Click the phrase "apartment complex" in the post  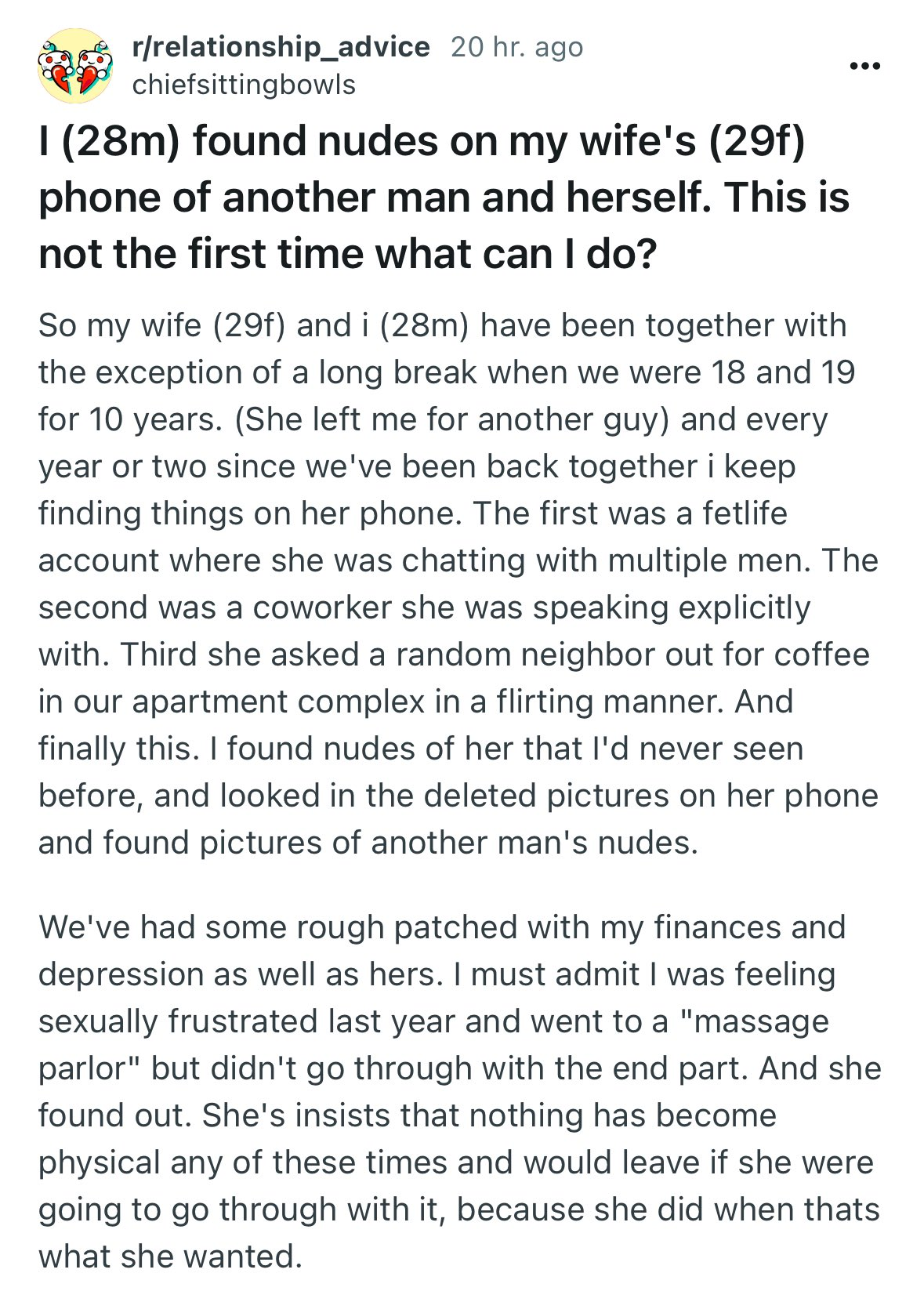[278, 702]
